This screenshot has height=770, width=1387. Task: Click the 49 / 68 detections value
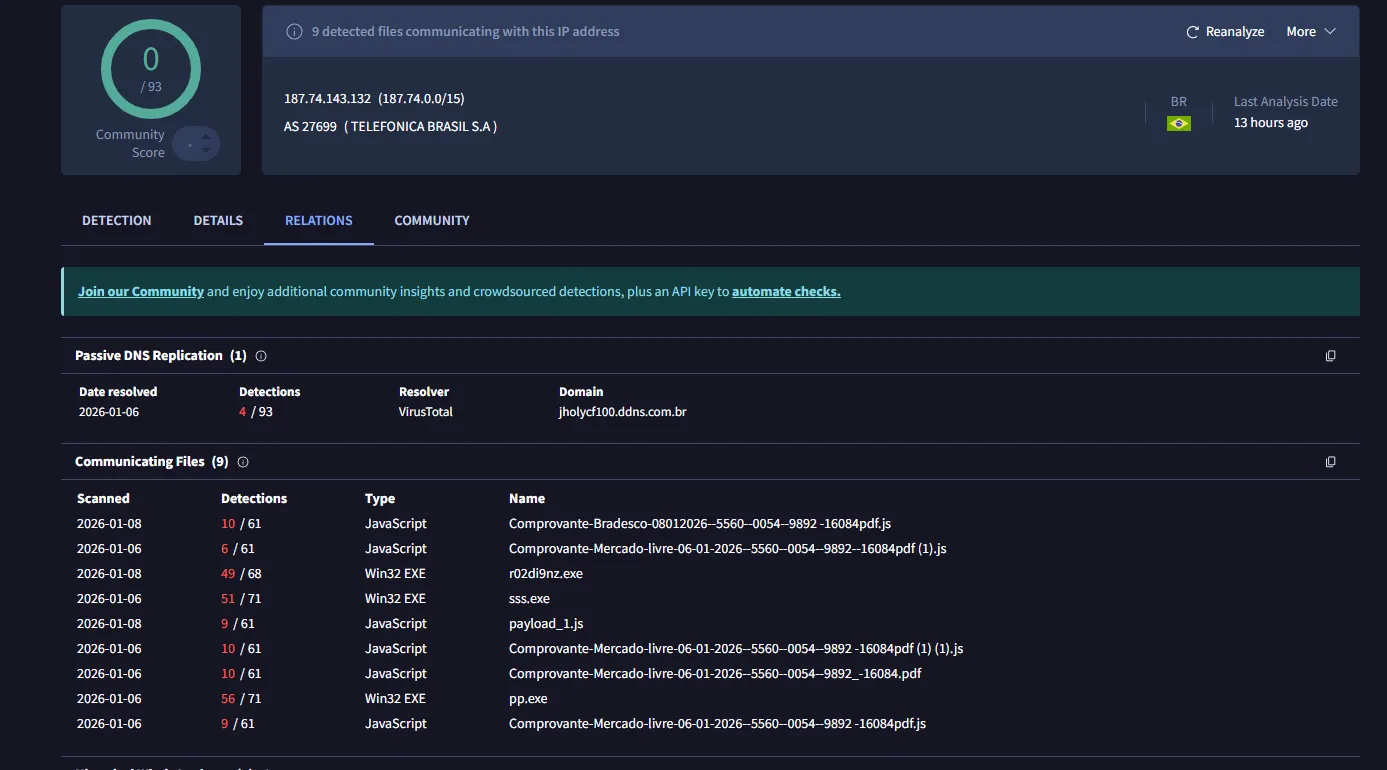click(x=241, y=574)
